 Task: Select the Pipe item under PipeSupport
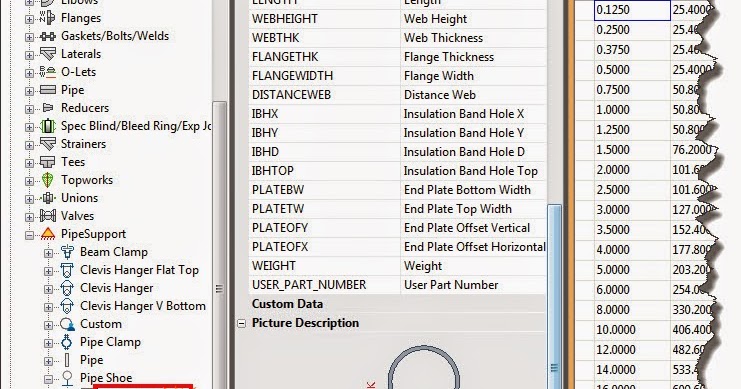(92, 360)
